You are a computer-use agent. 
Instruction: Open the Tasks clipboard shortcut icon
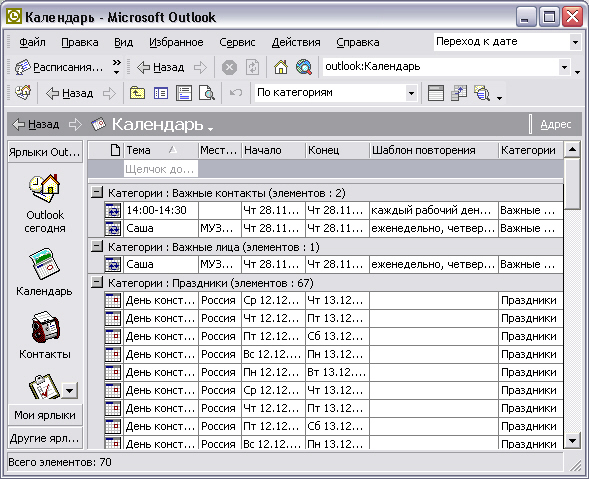coord(44,387)
